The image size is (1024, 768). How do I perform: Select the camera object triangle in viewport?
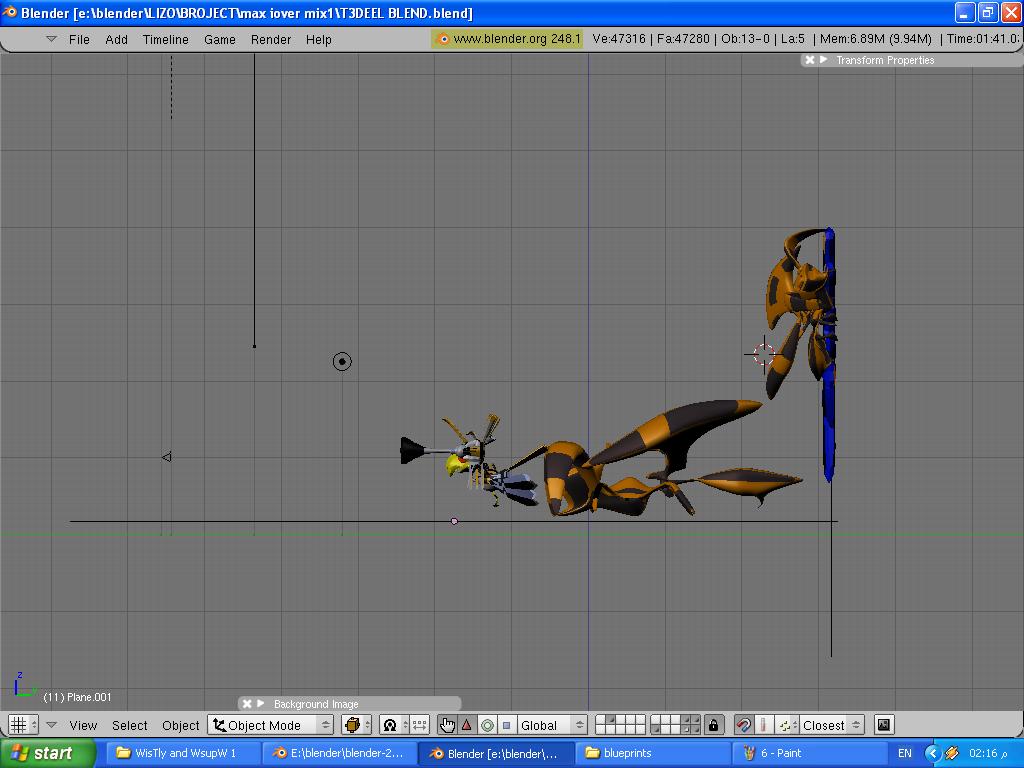(167, 457)
